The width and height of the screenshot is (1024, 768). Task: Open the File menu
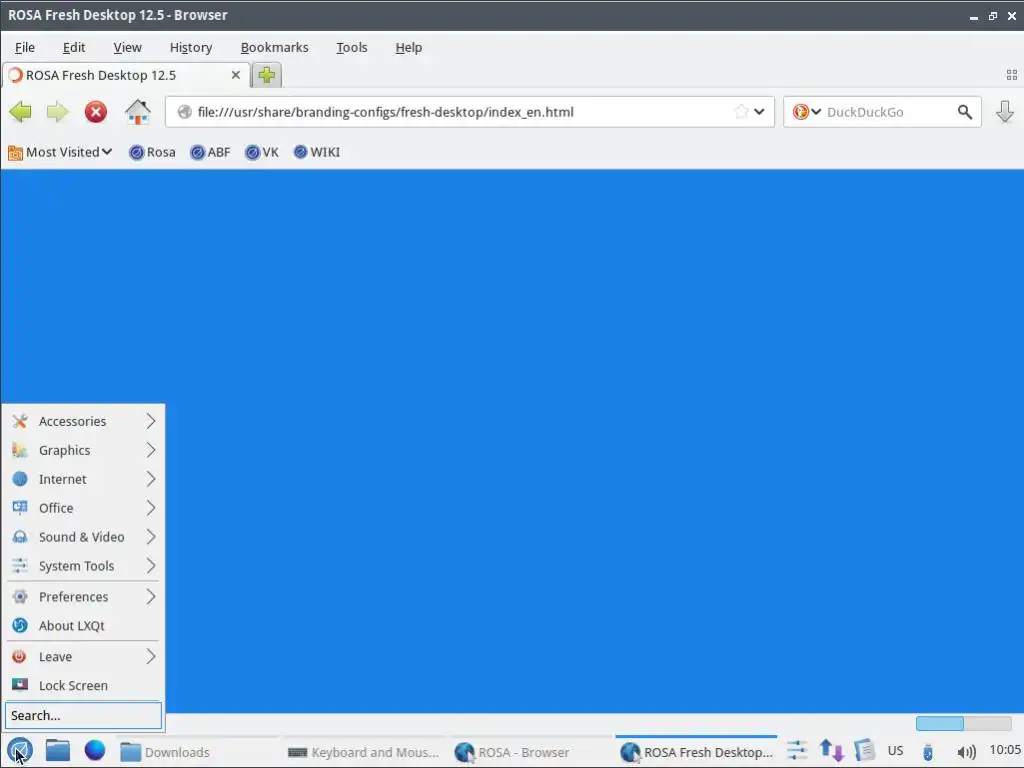tap(25, 48)
